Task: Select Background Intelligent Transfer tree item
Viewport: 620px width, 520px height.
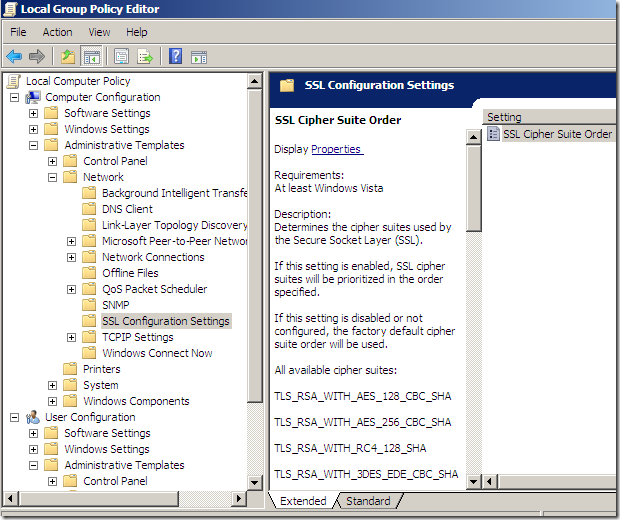Action: [174, 193]
